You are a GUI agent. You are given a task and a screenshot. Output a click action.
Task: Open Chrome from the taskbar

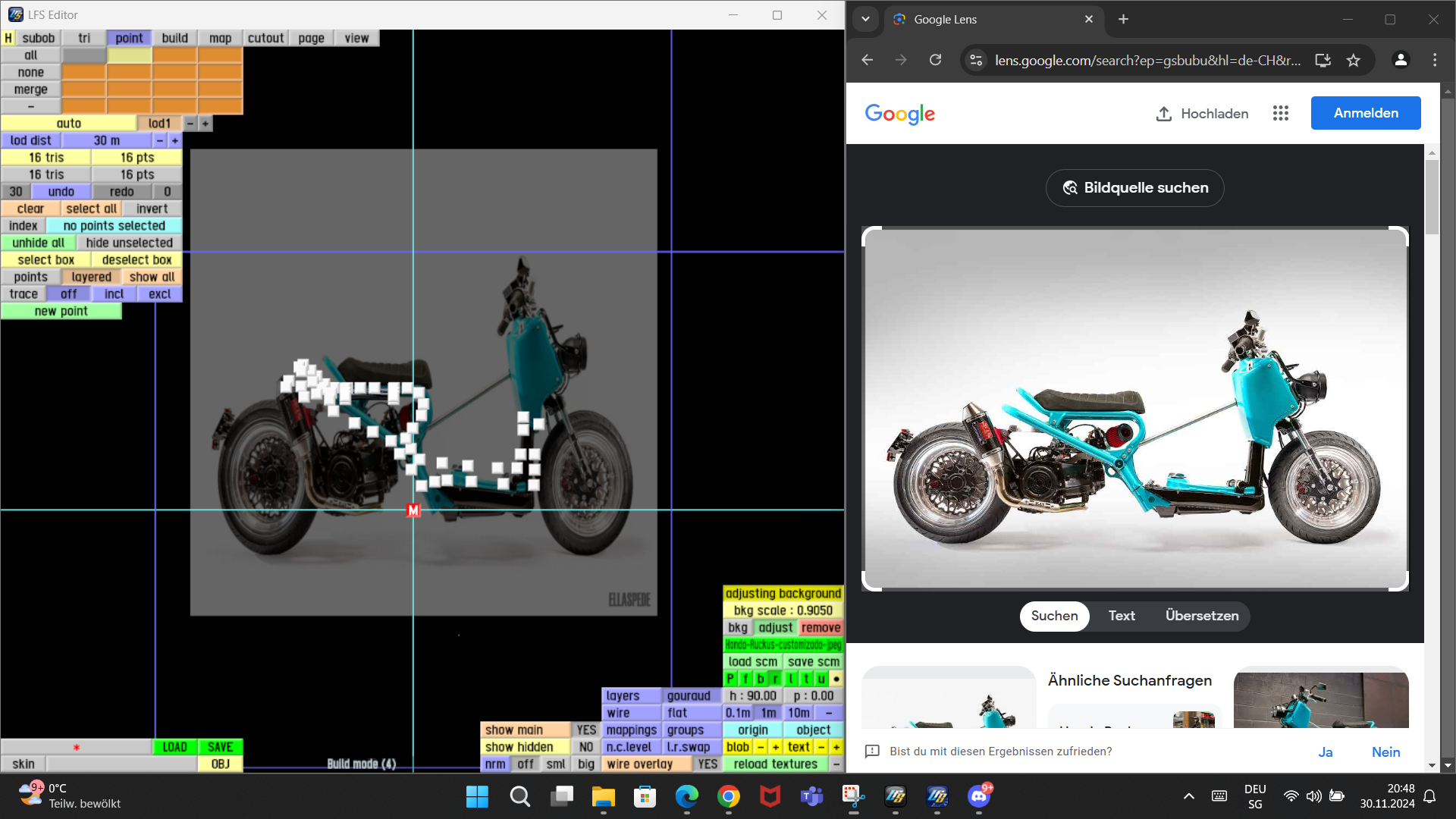[x=728, y=796]
